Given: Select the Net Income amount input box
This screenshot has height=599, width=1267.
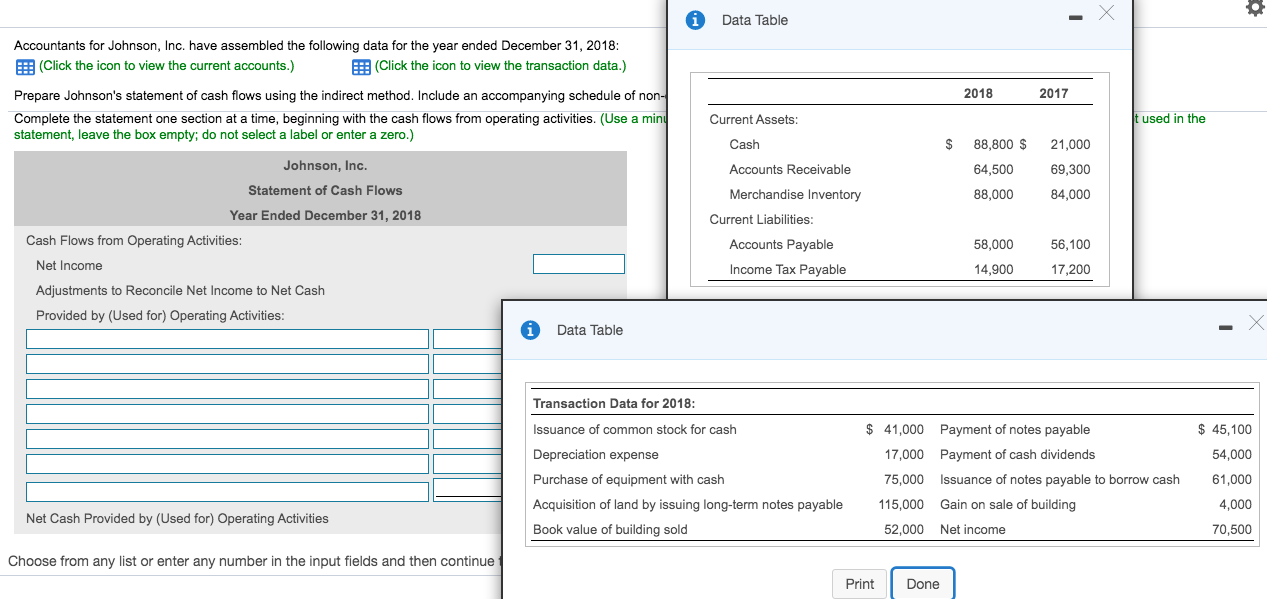Looking at the screenshot, I should pos(579,264).
